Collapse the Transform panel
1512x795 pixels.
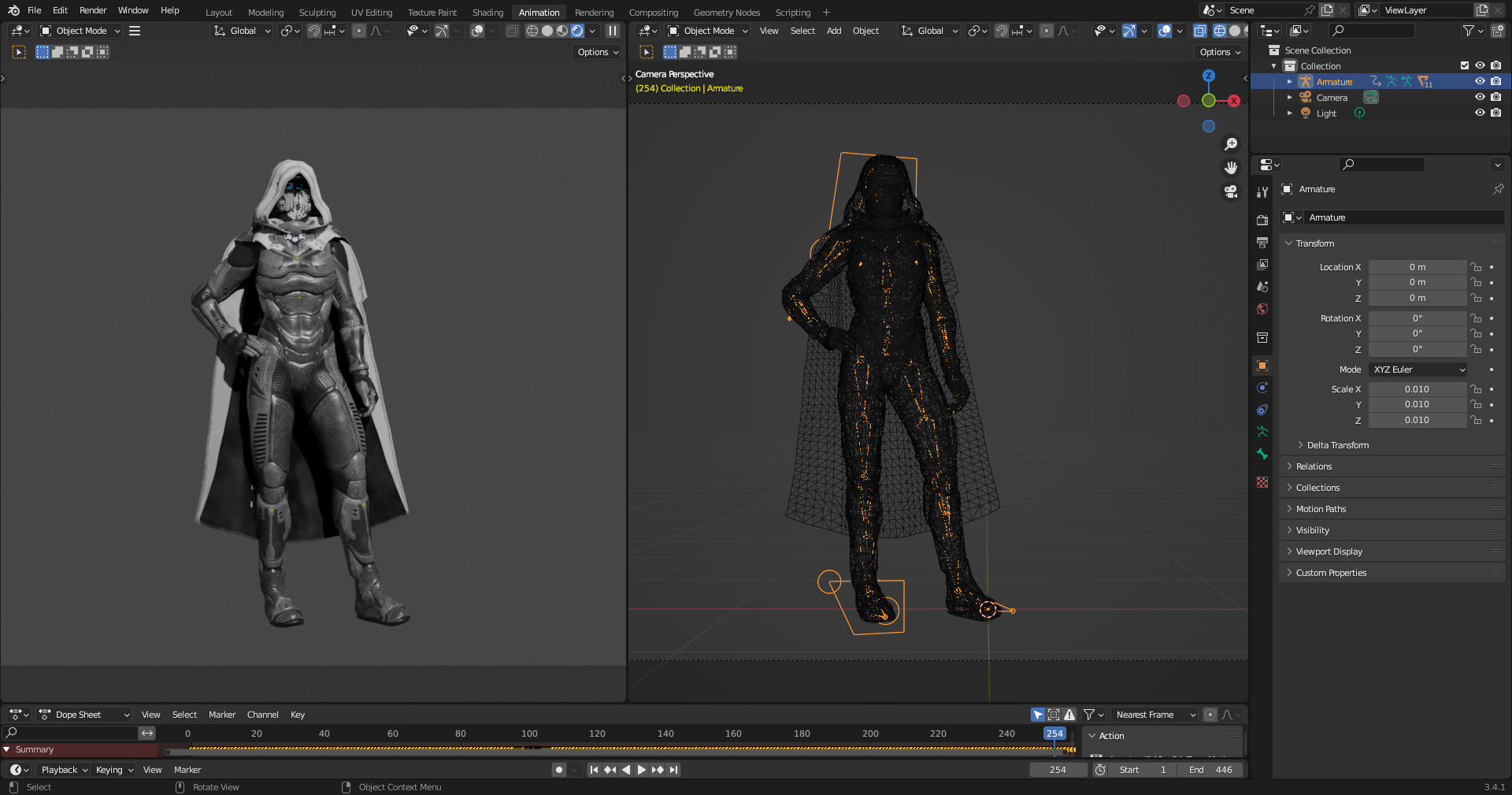pyautogui.click(x=1288, y=243)
